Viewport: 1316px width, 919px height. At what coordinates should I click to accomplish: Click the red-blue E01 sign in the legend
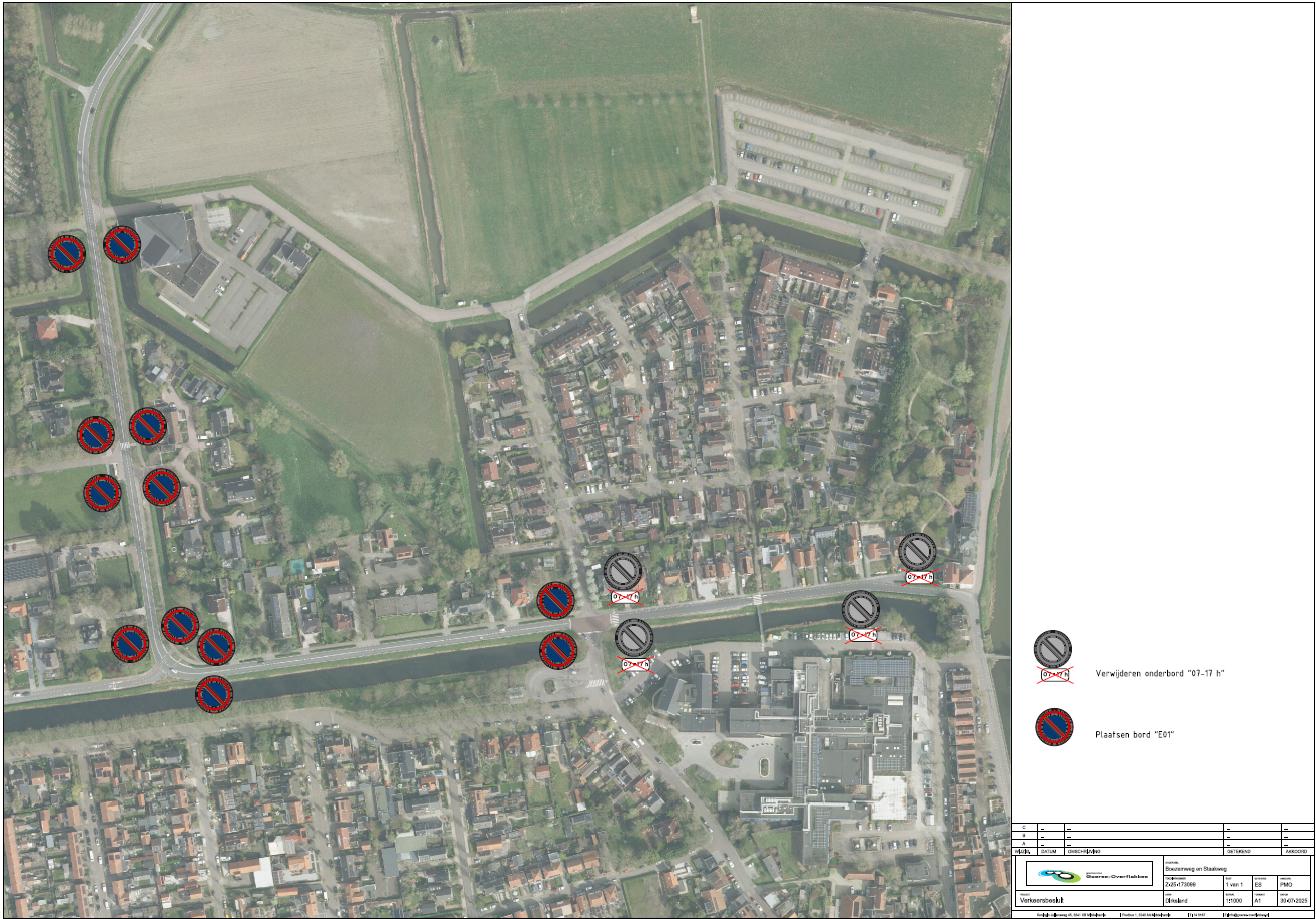click(1054, 727)
